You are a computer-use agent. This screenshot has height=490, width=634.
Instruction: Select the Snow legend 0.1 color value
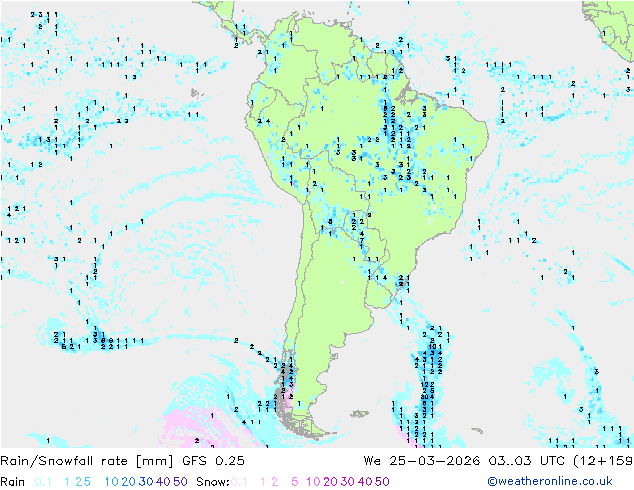coord(239,482)
